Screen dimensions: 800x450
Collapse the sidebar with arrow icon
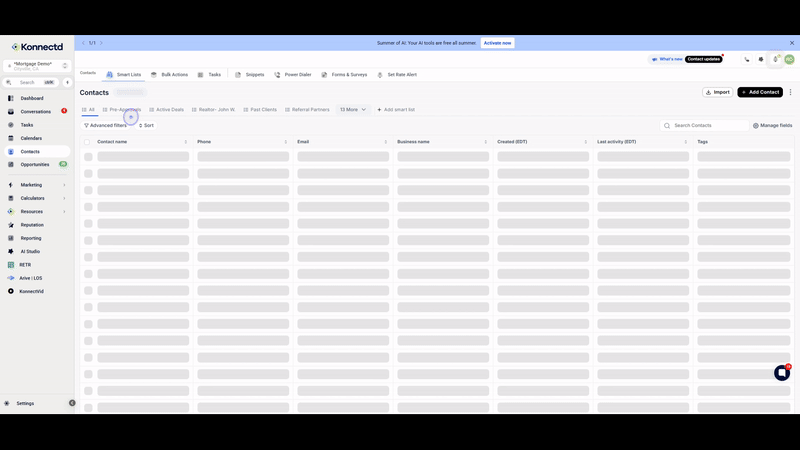[x=72, y=403]
